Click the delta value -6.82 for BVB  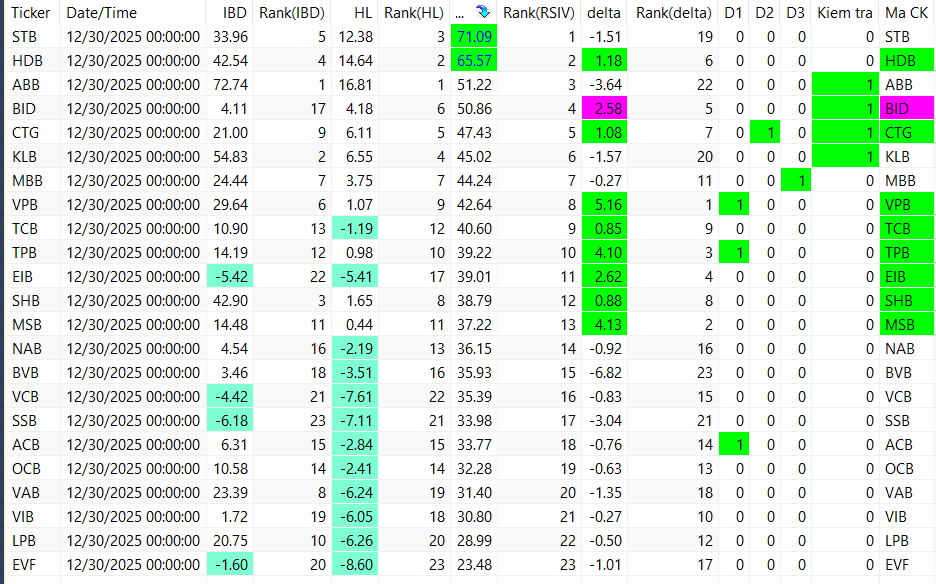(x=605, y=373)
